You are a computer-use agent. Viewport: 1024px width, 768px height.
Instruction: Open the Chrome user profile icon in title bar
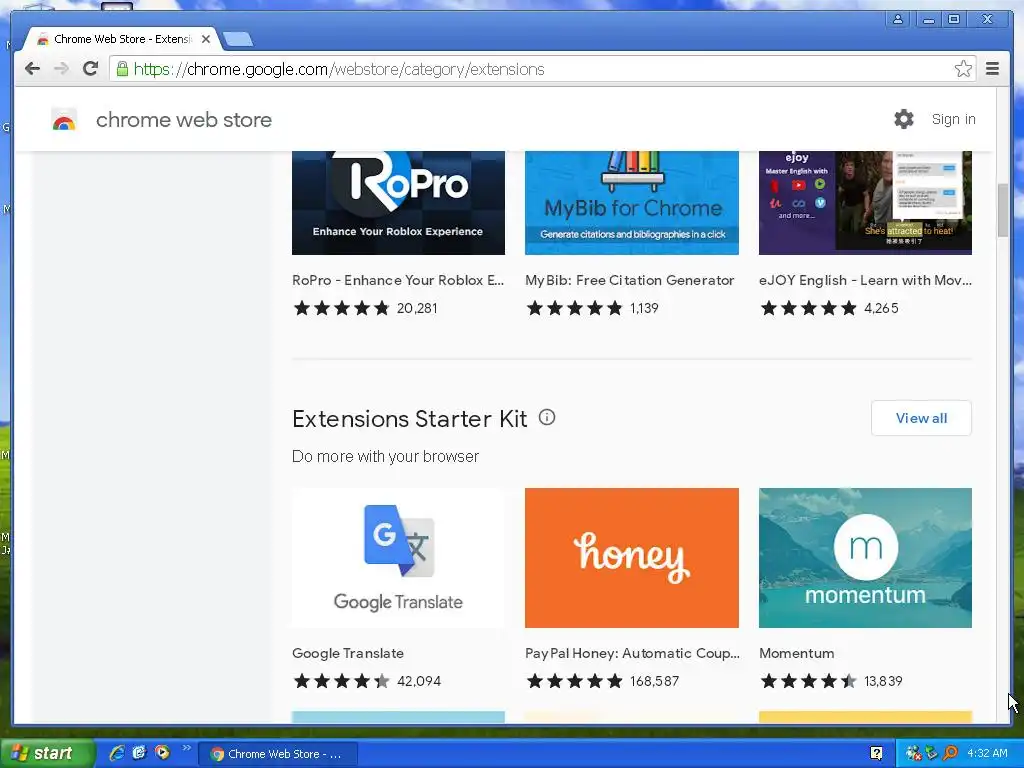898,20
